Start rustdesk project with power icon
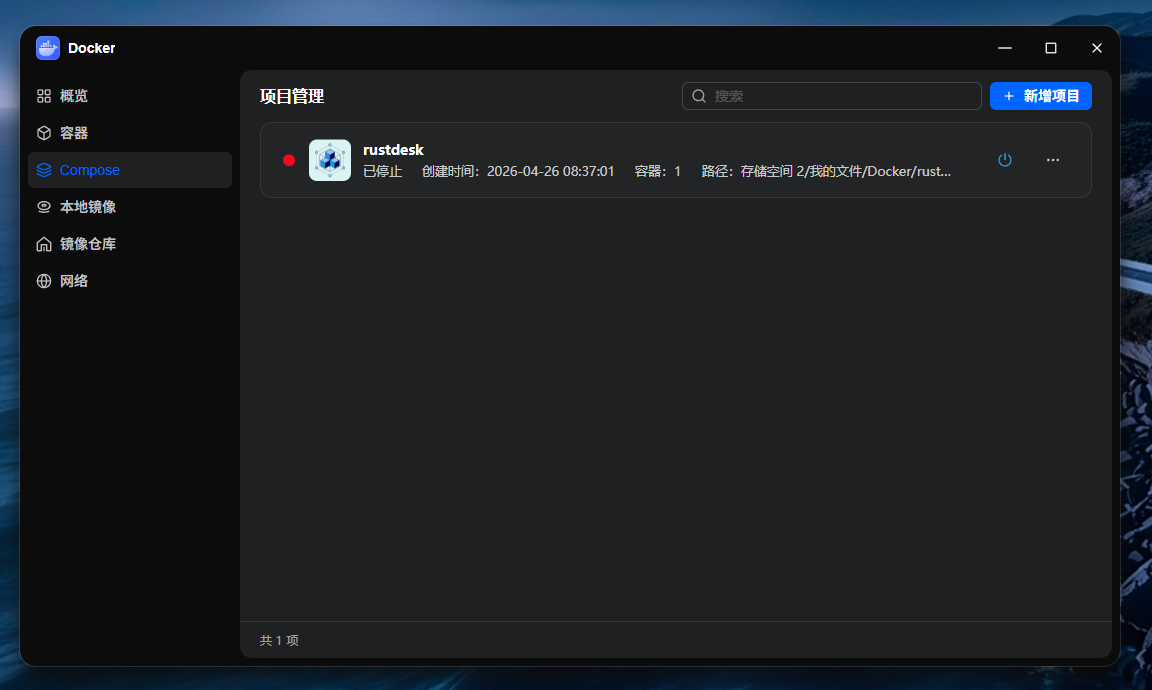Viewport: 1152px width, 690px height. point(1005,159)
